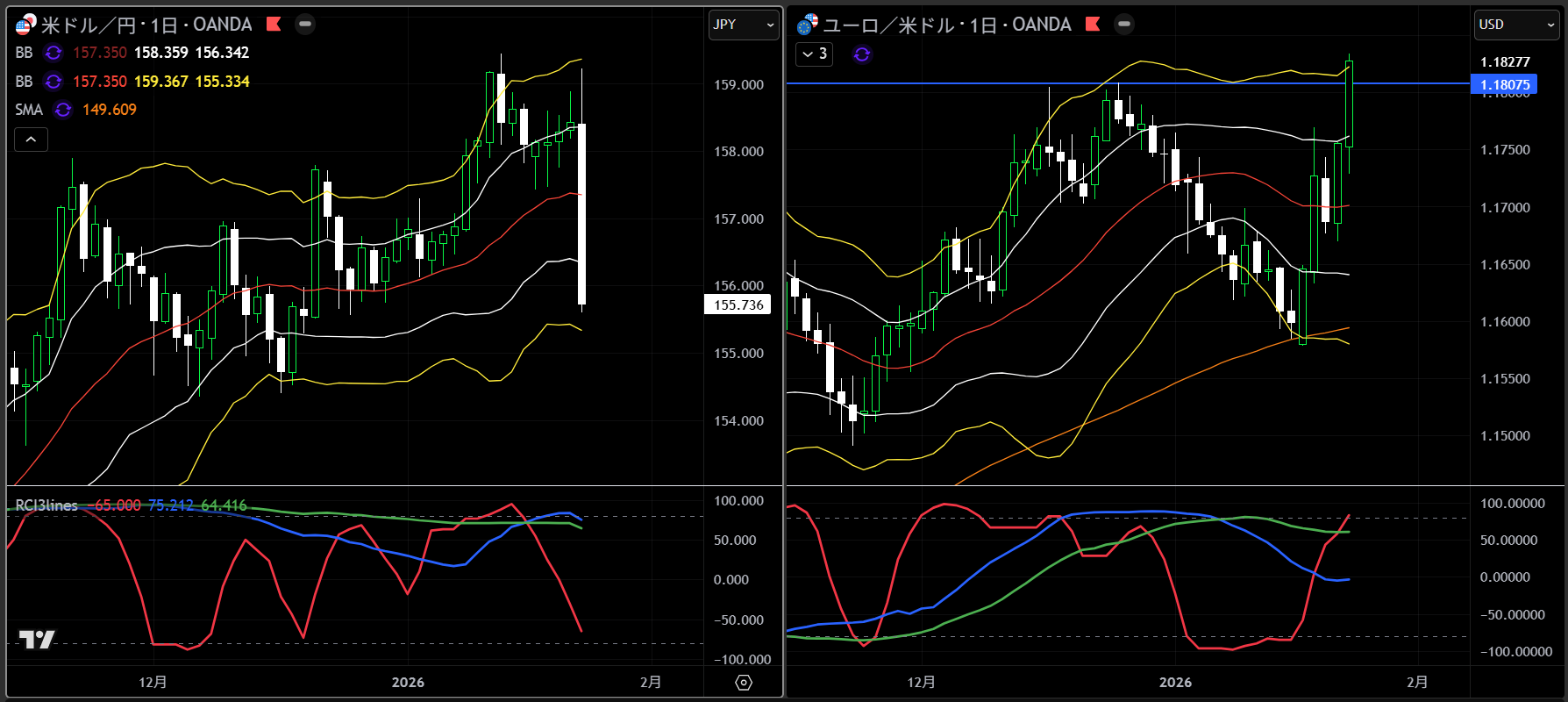Click the 米ドル/円 symbol title

click(89, 25)
